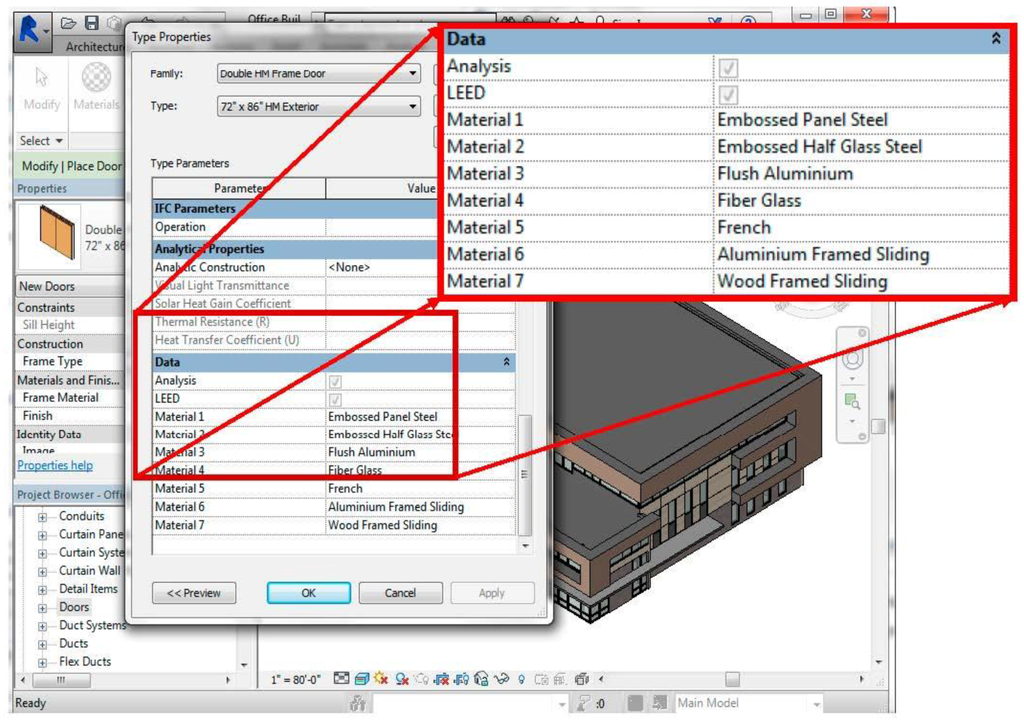Viewport: 1024px width, 720px height.
Task: Click the Visual Style cube icon in view bar
Action: 361,679
